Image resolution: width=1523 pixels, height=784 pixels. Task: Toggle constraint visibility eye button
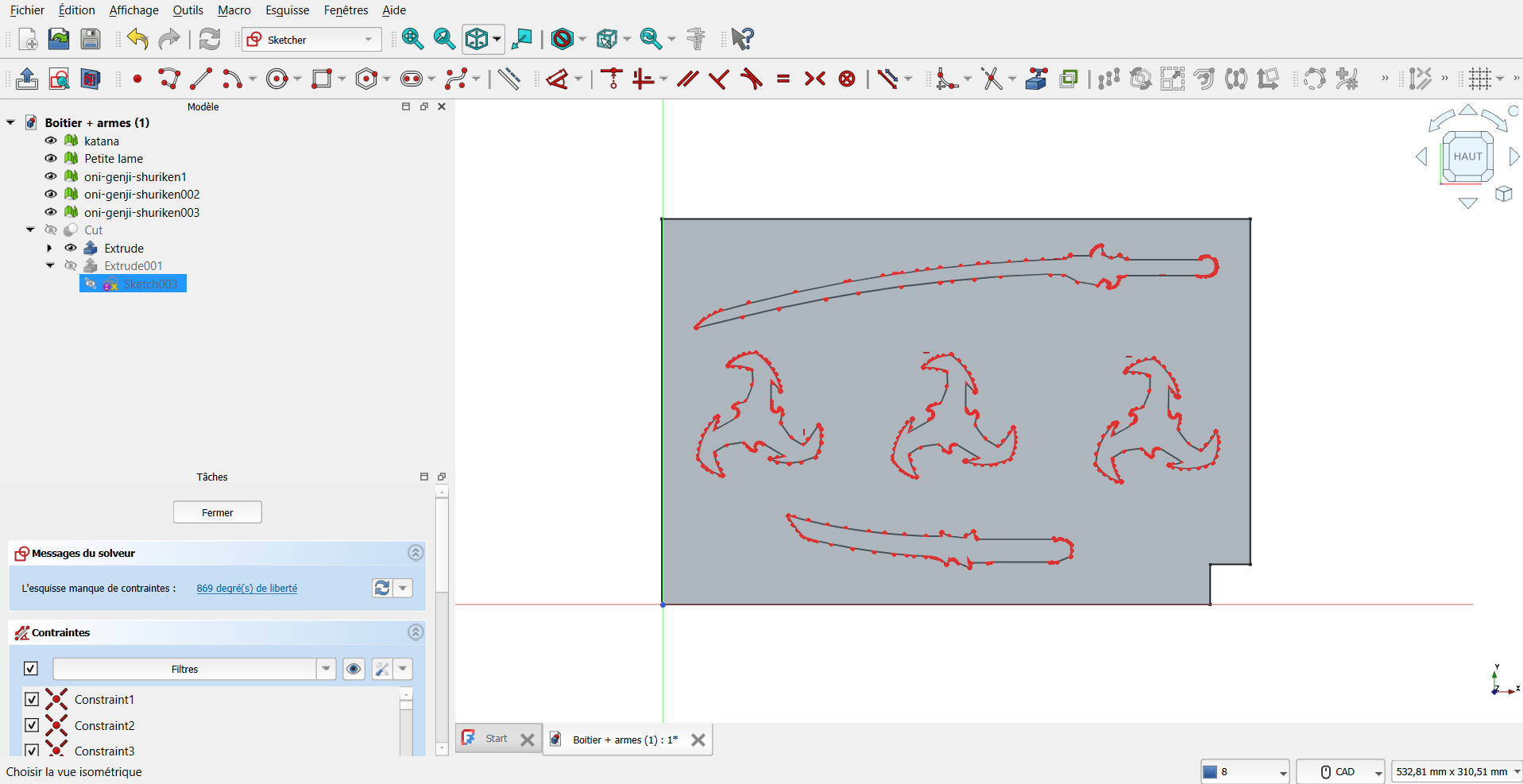tap(354, 669)
